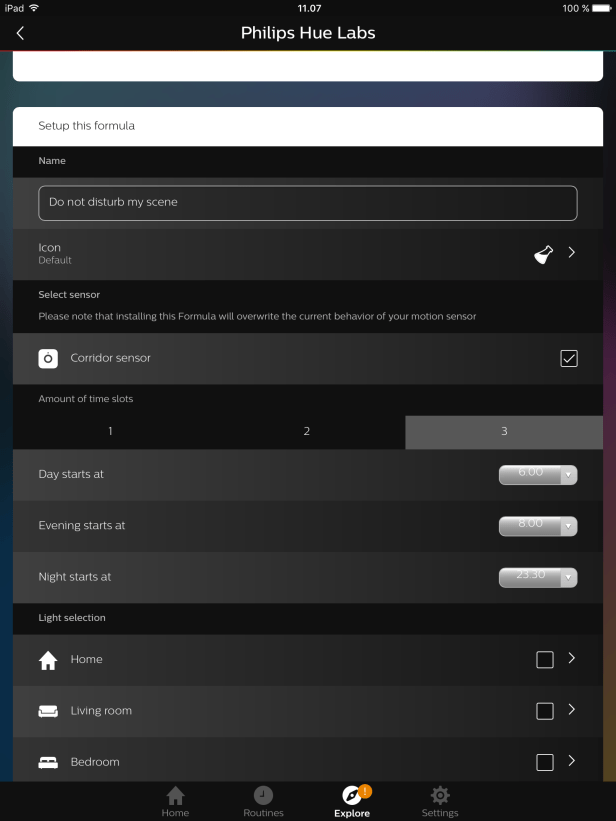Open Settings gear in bottom bar
Viewport: 616px width, 821px height.
pyautogui.click(x=439, y=800)
